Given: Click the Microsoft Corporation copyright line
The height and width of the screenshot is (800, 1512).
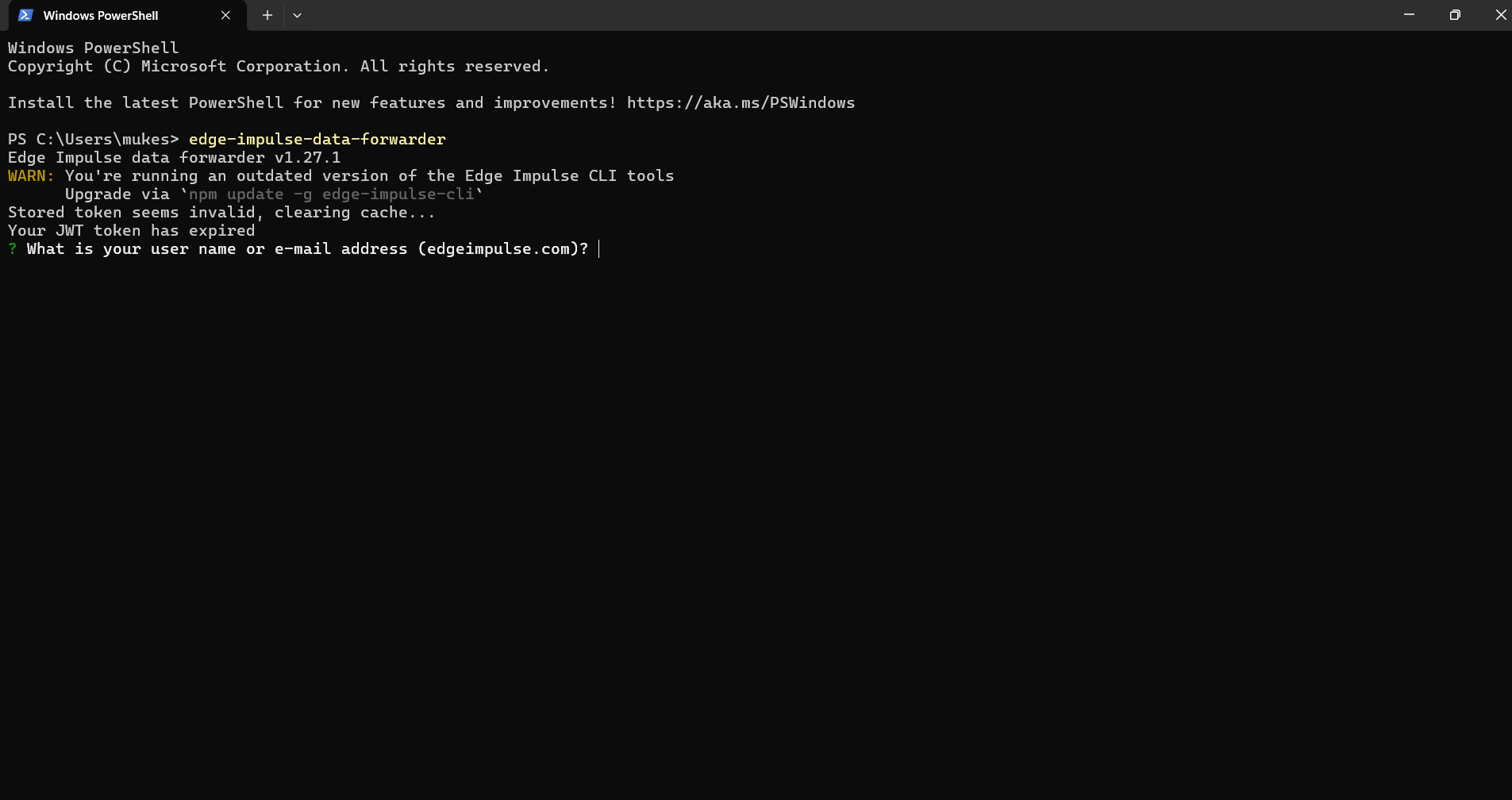Looking at the screenshot, I should tap(278, 67).
